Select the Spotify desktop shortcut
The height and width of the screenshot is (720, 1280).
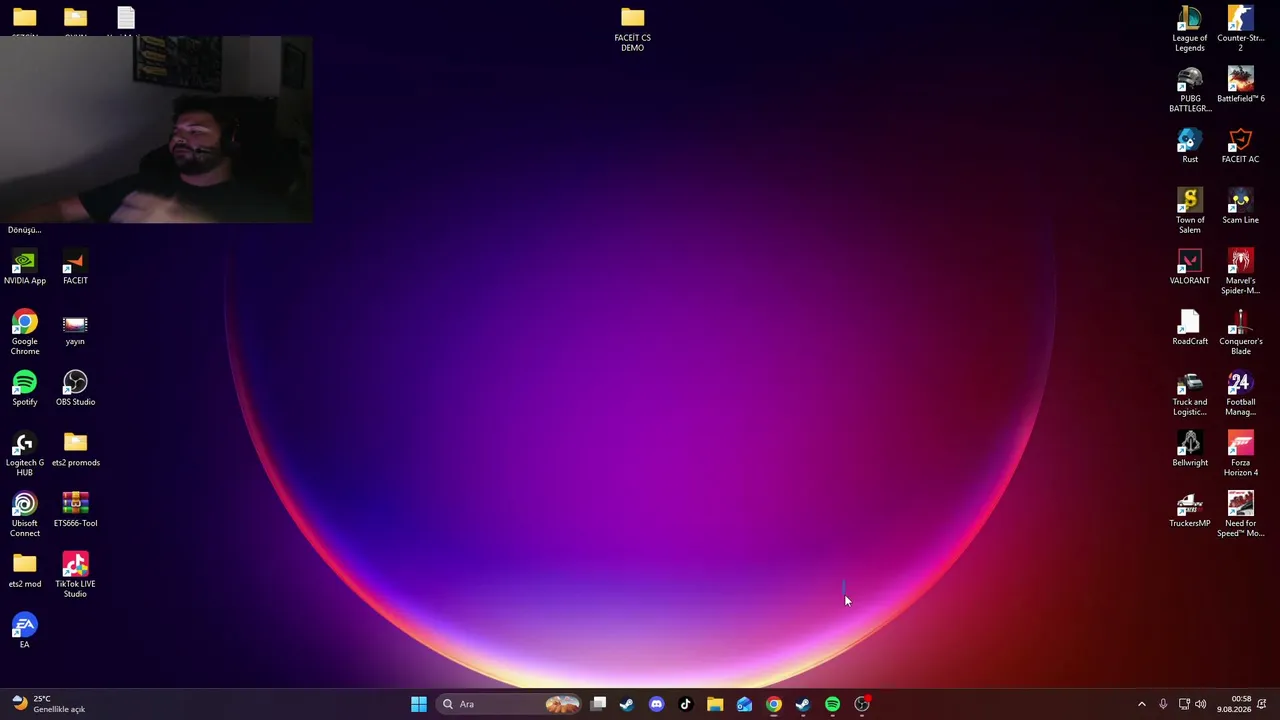24,389
